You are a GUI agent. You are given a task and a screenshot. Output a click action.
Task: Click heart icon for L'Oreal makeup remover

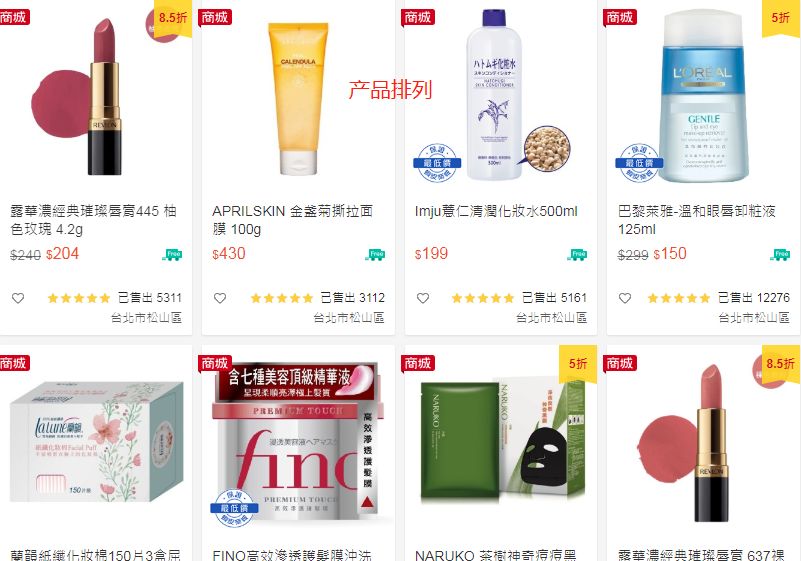click(x=625, y=298)
